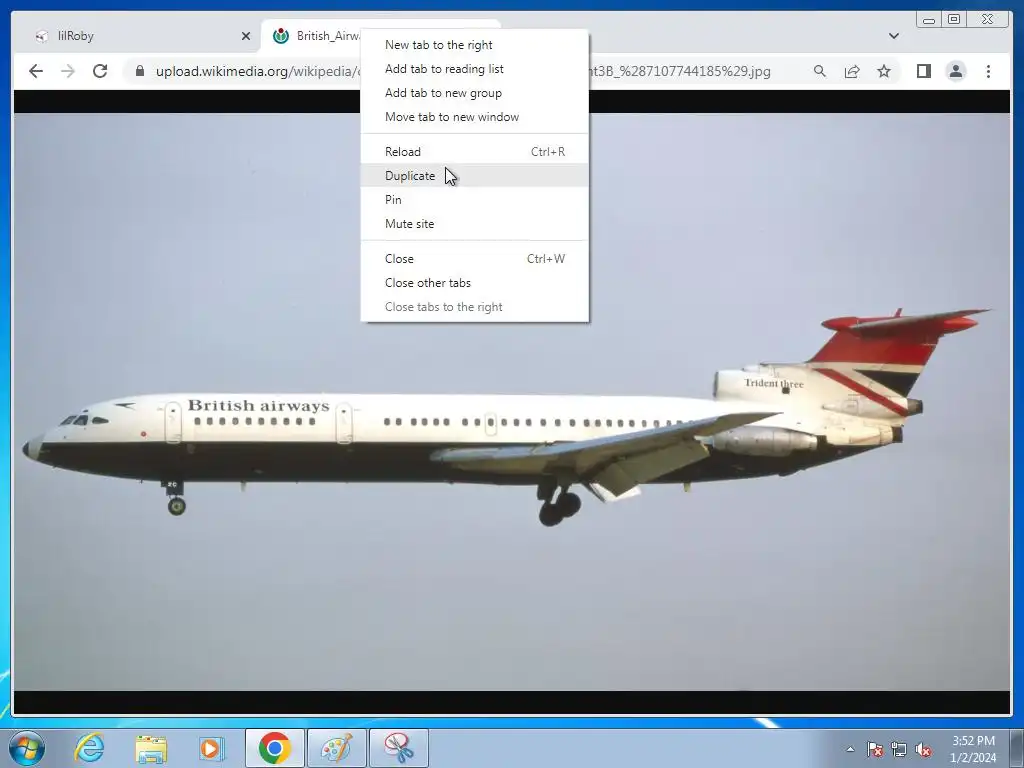Open the Windows Start button
The image size is (1024, 768).
27,748
